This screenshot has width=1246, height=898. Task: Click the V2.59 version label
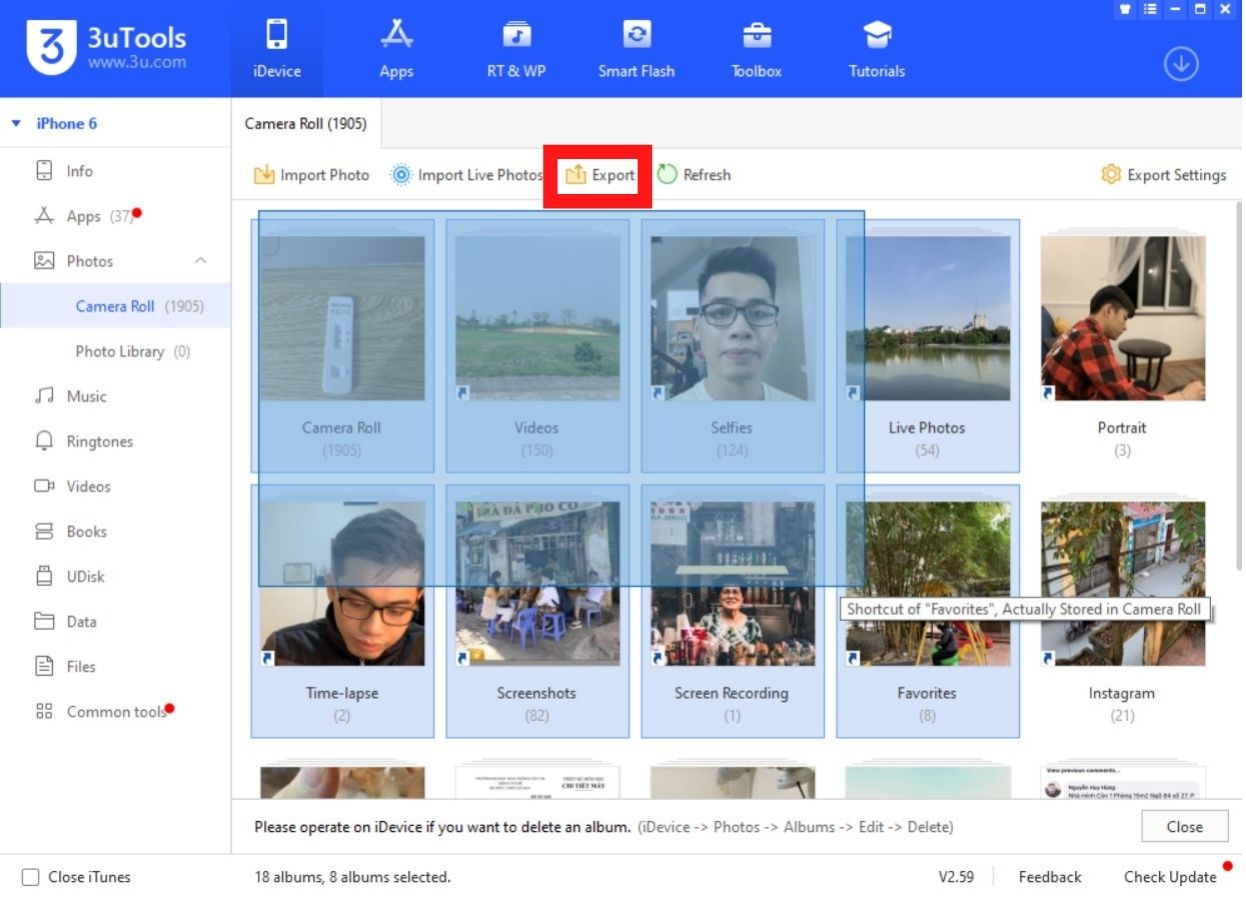click(956, 877)
